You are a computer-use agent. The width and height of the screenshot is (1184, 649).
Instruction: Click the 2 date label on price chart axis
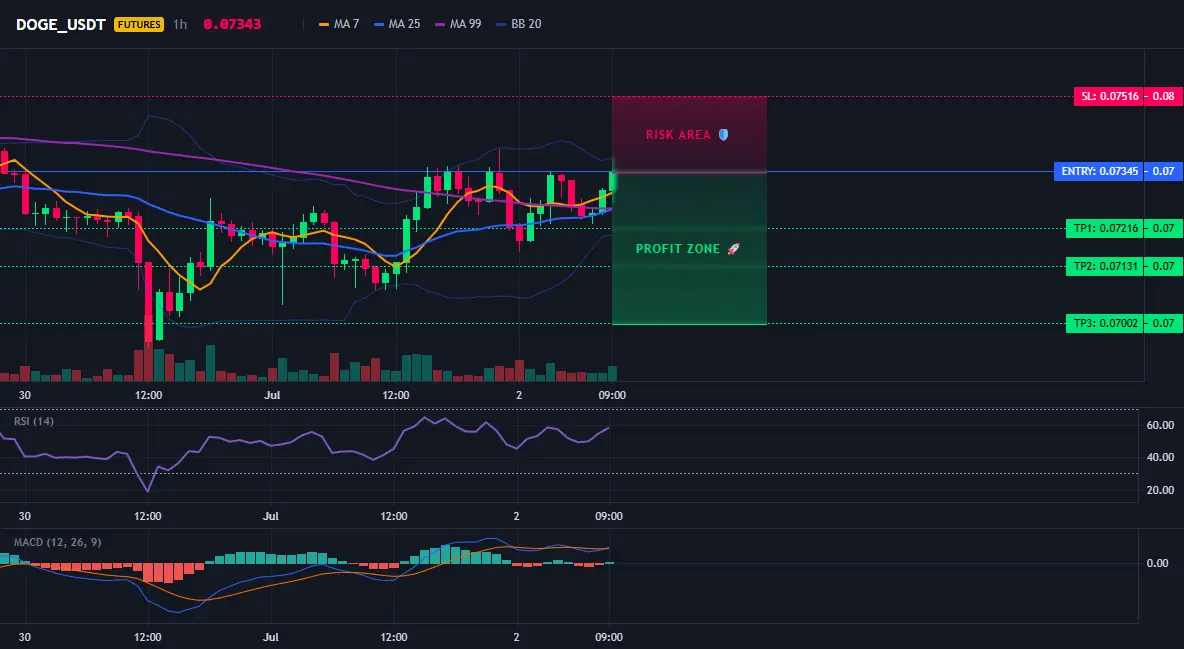pos(519,395)
